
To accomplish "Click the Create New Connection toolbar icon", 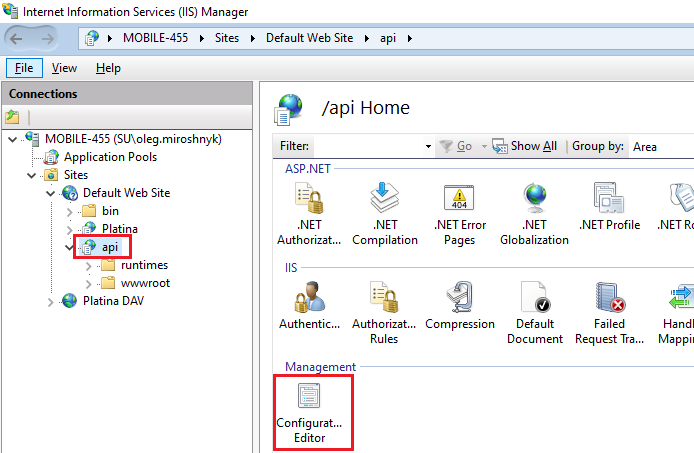I will tap(12, 117).
